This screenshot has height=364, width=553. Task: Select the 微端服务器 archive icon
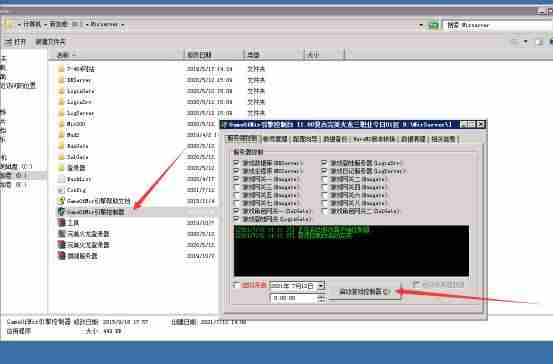click(x=61, y=255)
